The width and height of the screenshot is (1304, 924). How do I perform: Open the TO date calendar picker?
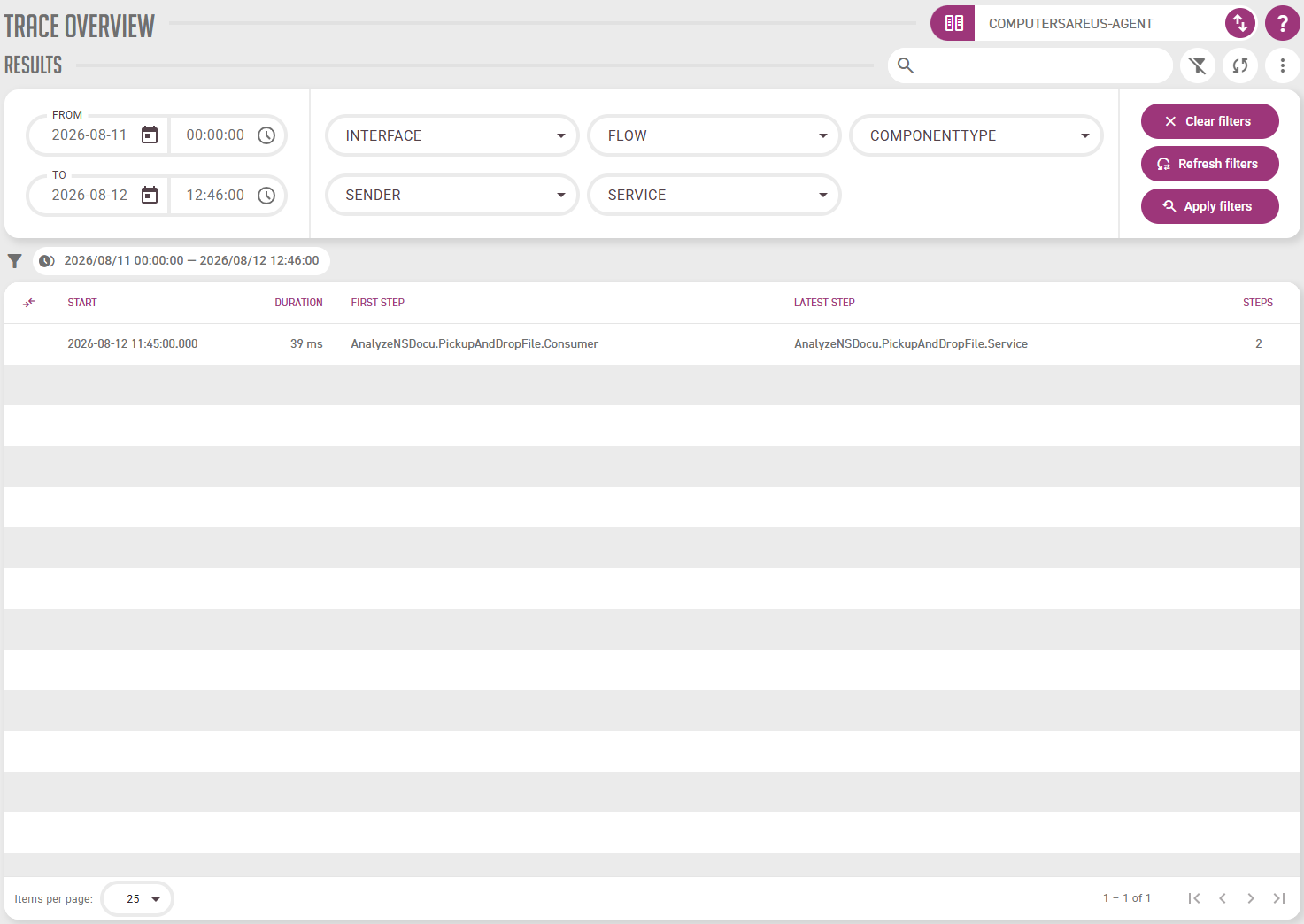pyautogui.click(x=150, y=195)
